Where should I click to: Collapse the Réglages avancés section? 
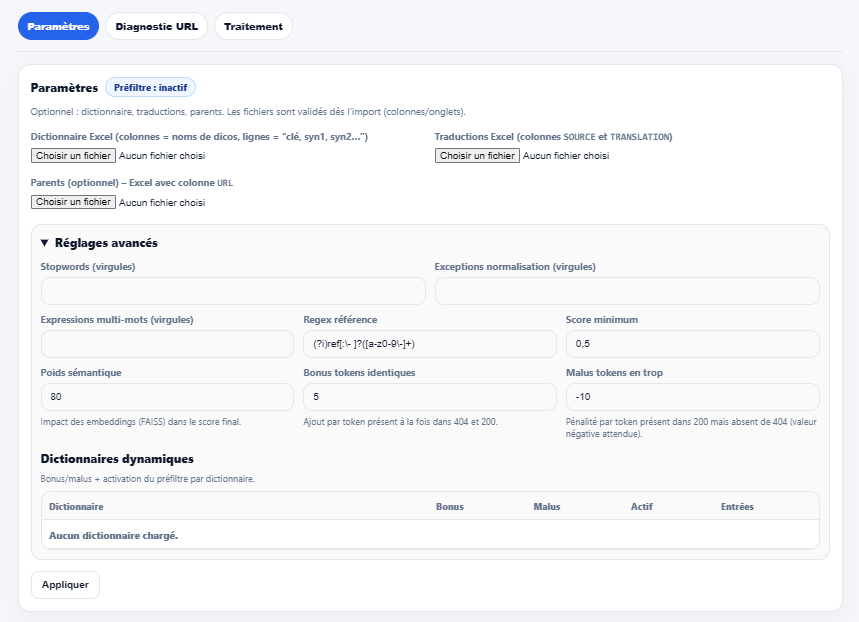99,243
